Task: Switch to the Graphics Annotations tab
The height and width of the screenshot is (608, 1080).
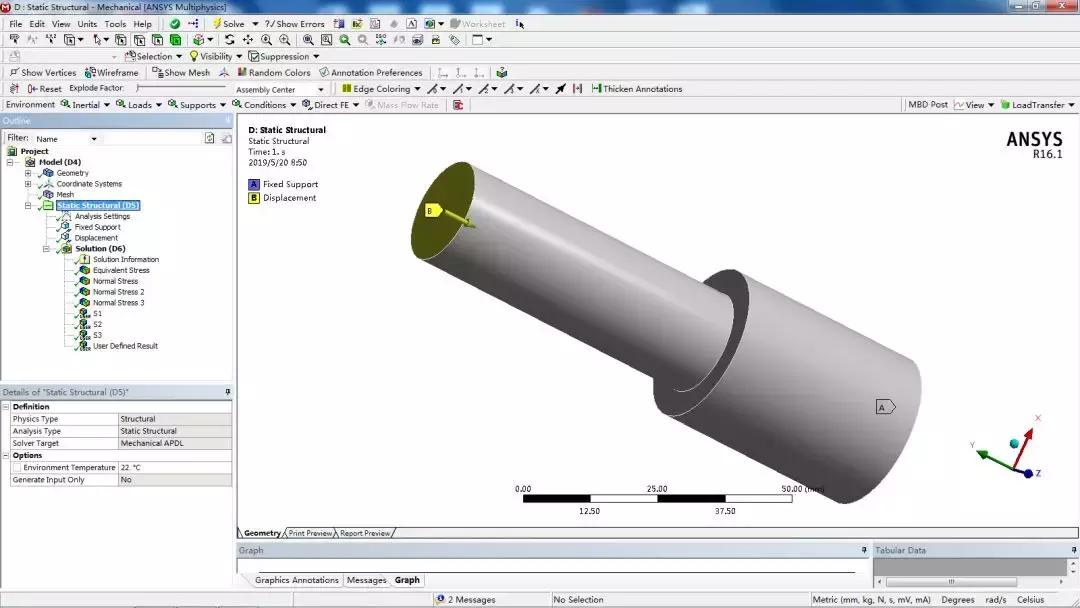Action: pos(296,580)
